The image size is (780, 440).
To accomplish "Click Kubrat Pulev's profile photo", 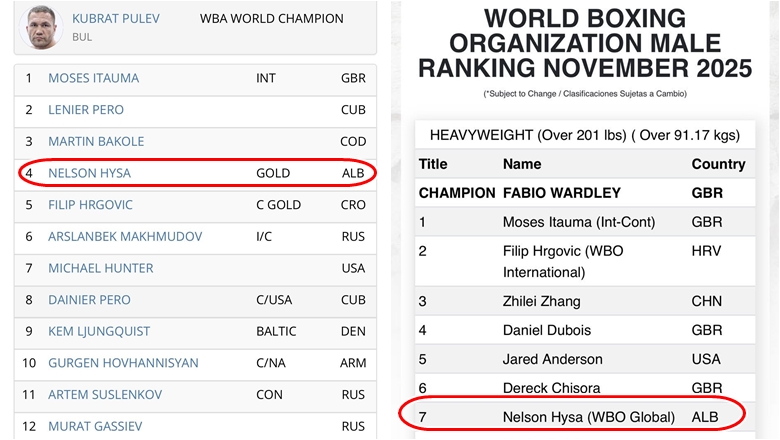I will [x=38, y=25].
